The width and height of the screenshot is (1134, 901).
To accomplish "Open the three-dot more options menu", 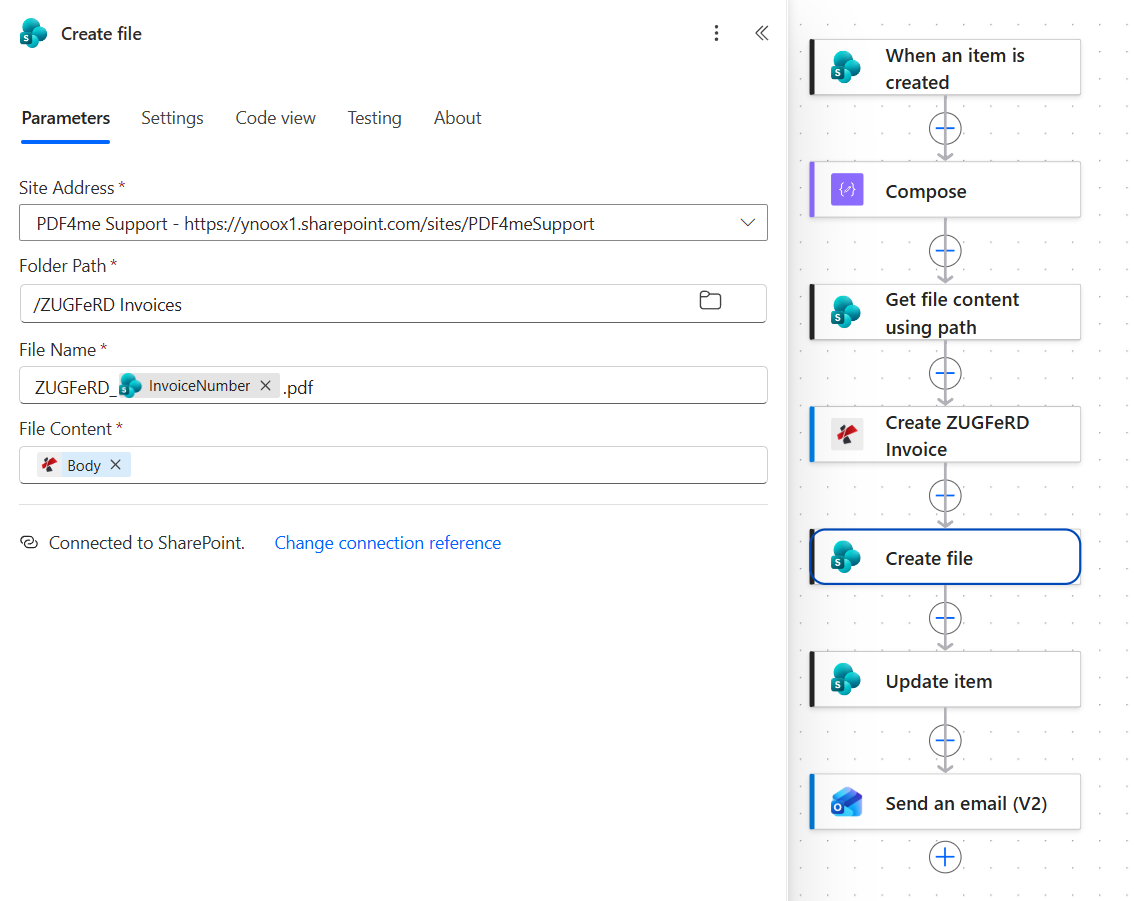I will (716, 33).
